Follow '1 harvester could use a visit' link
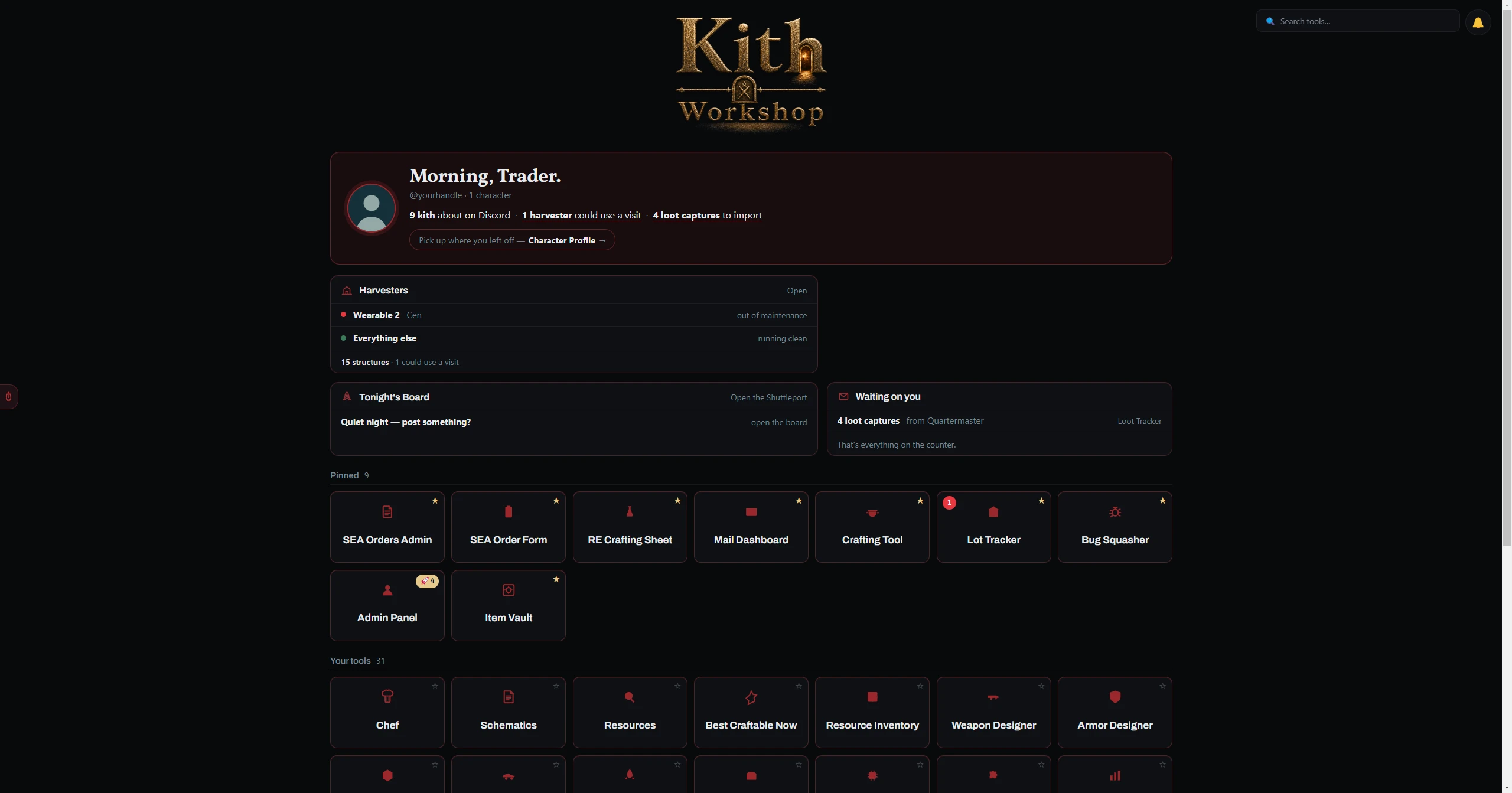 (582, 216)
